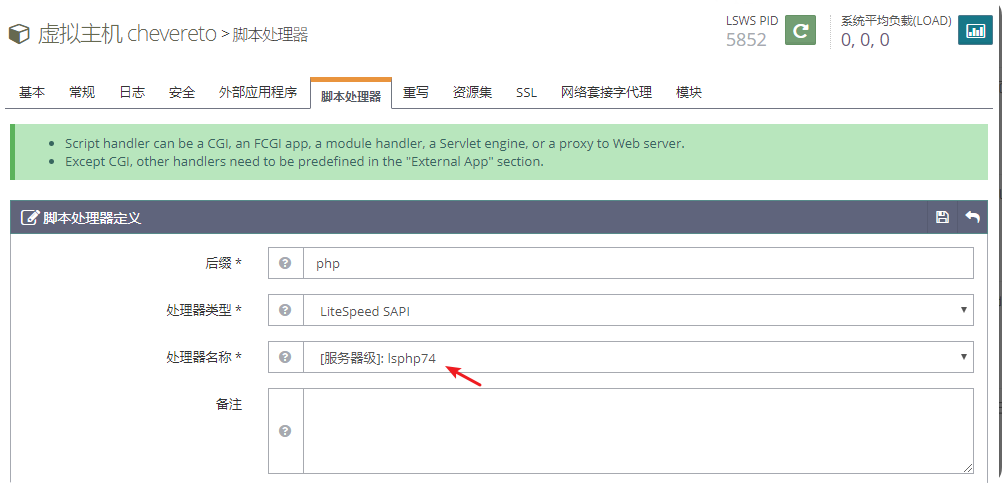Viewport: 1002px width, 483px height.
Task: Open the SSL tab
Action: pyautogui.click(x=527, y=93)
